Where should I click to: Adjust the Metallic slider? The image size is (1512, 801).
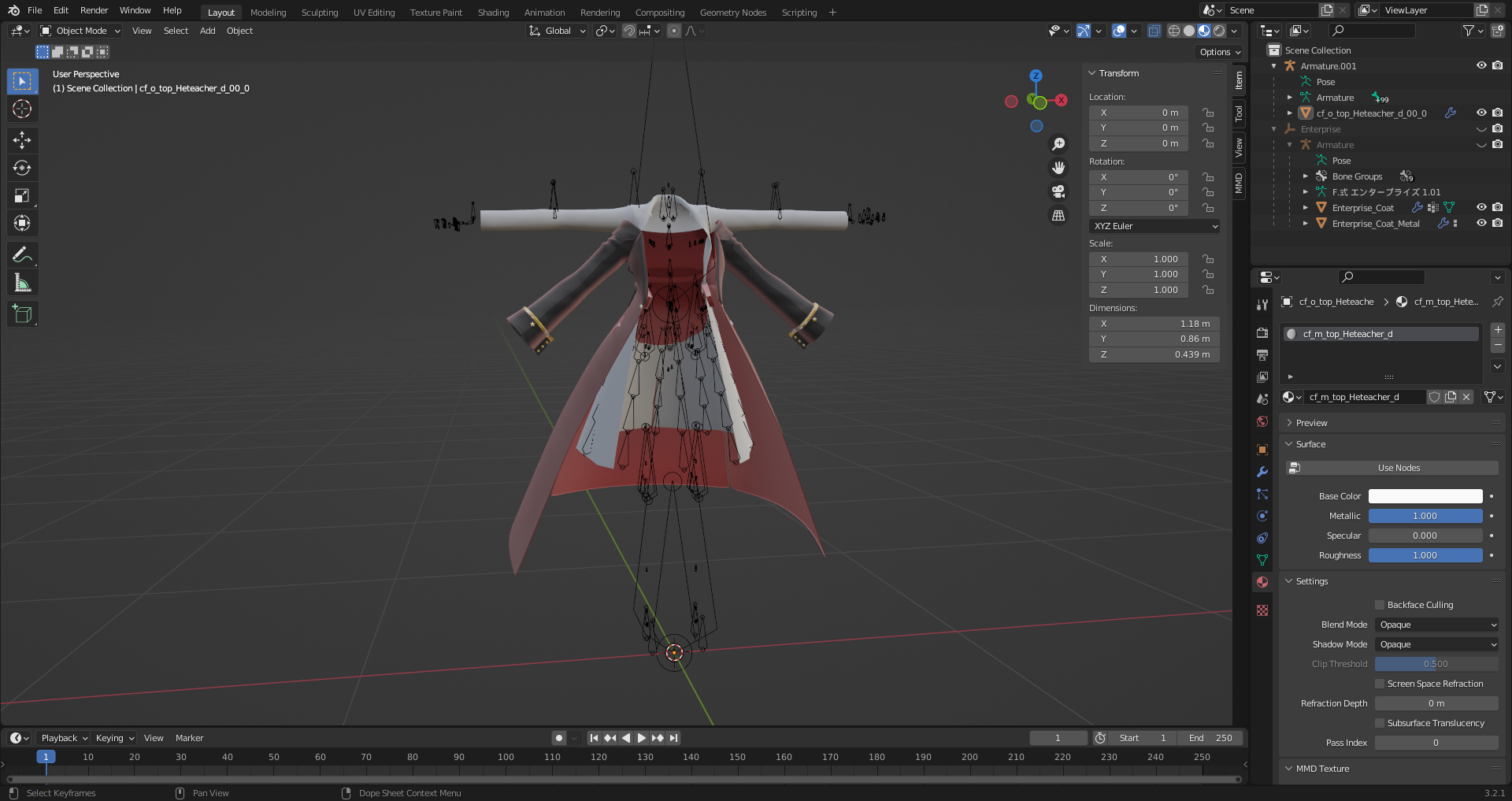point(1425,516)
